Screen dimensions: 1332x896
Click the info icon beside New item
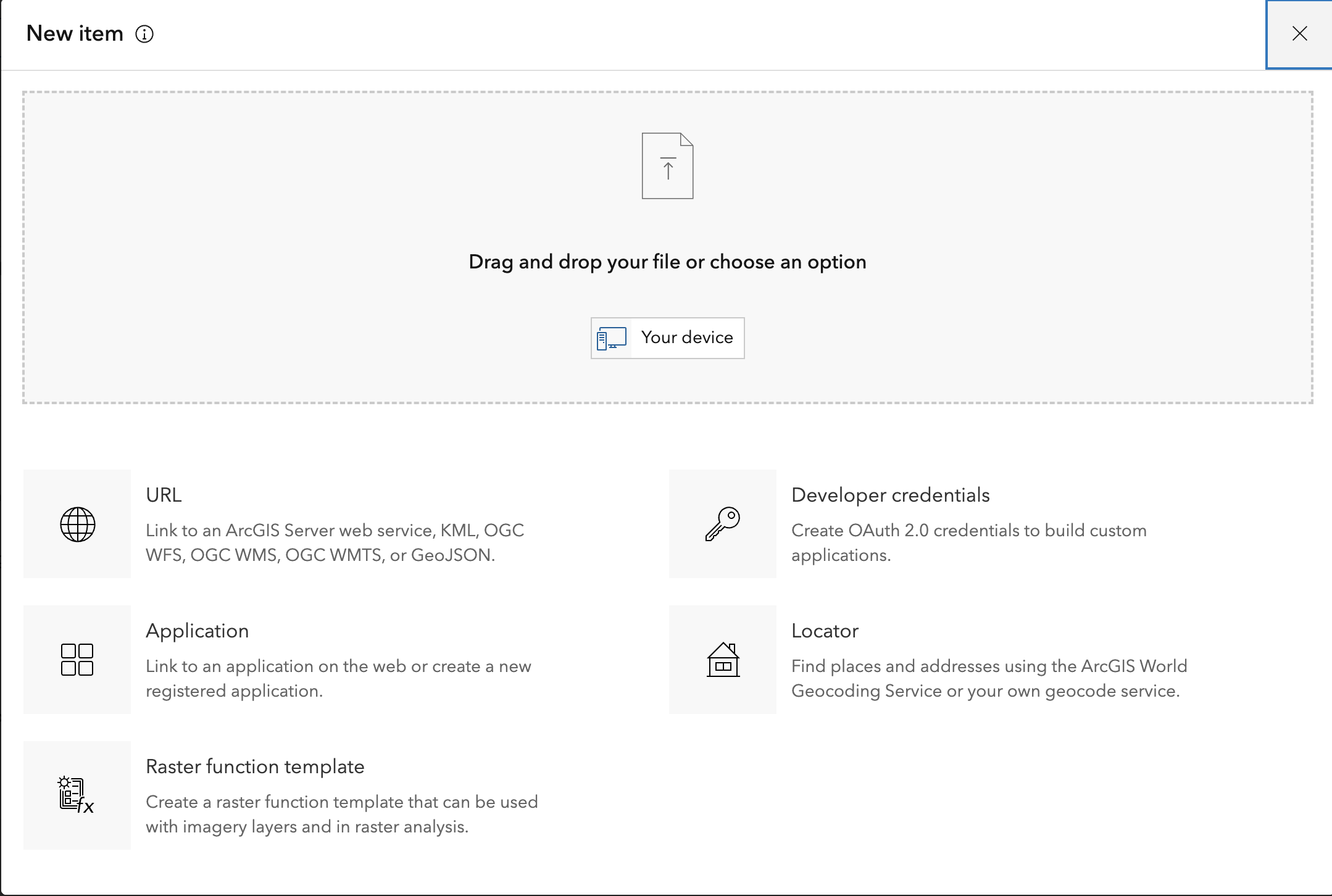(x=144, y=34)
